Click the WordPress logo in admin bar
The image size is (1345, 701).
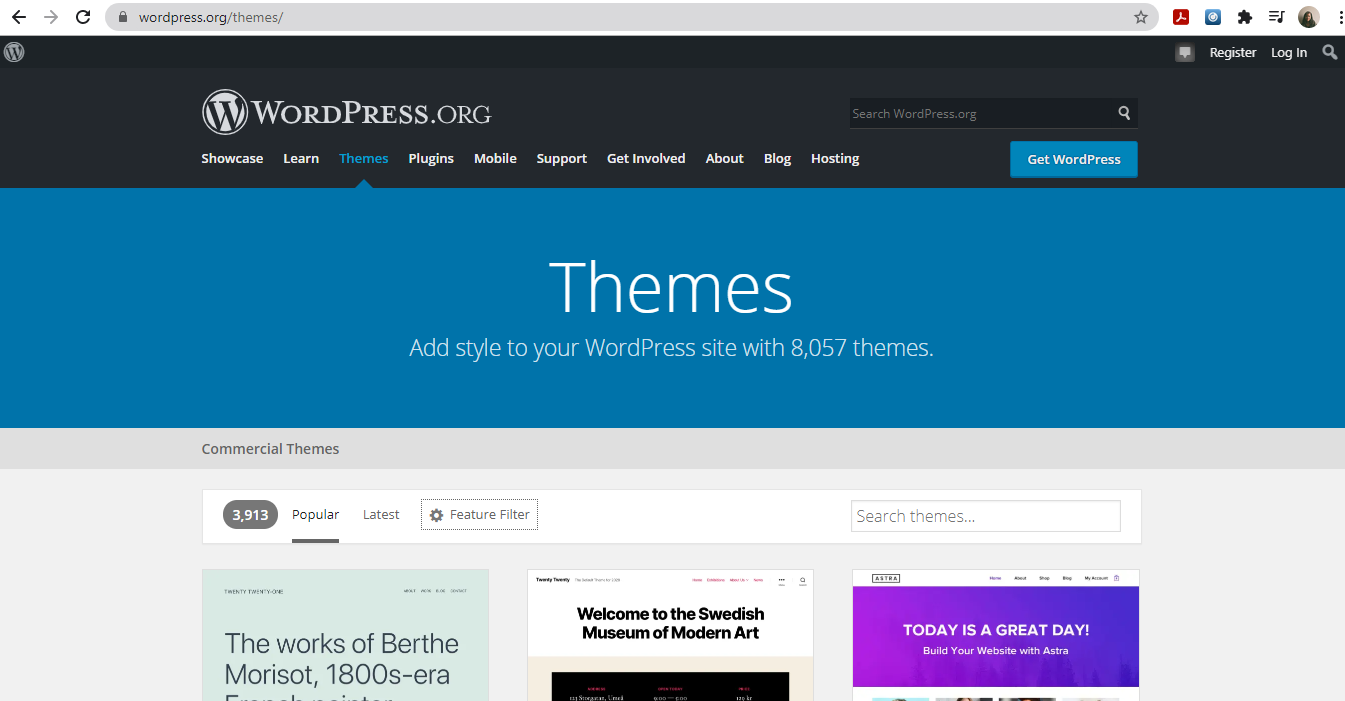tap(14, 52)
